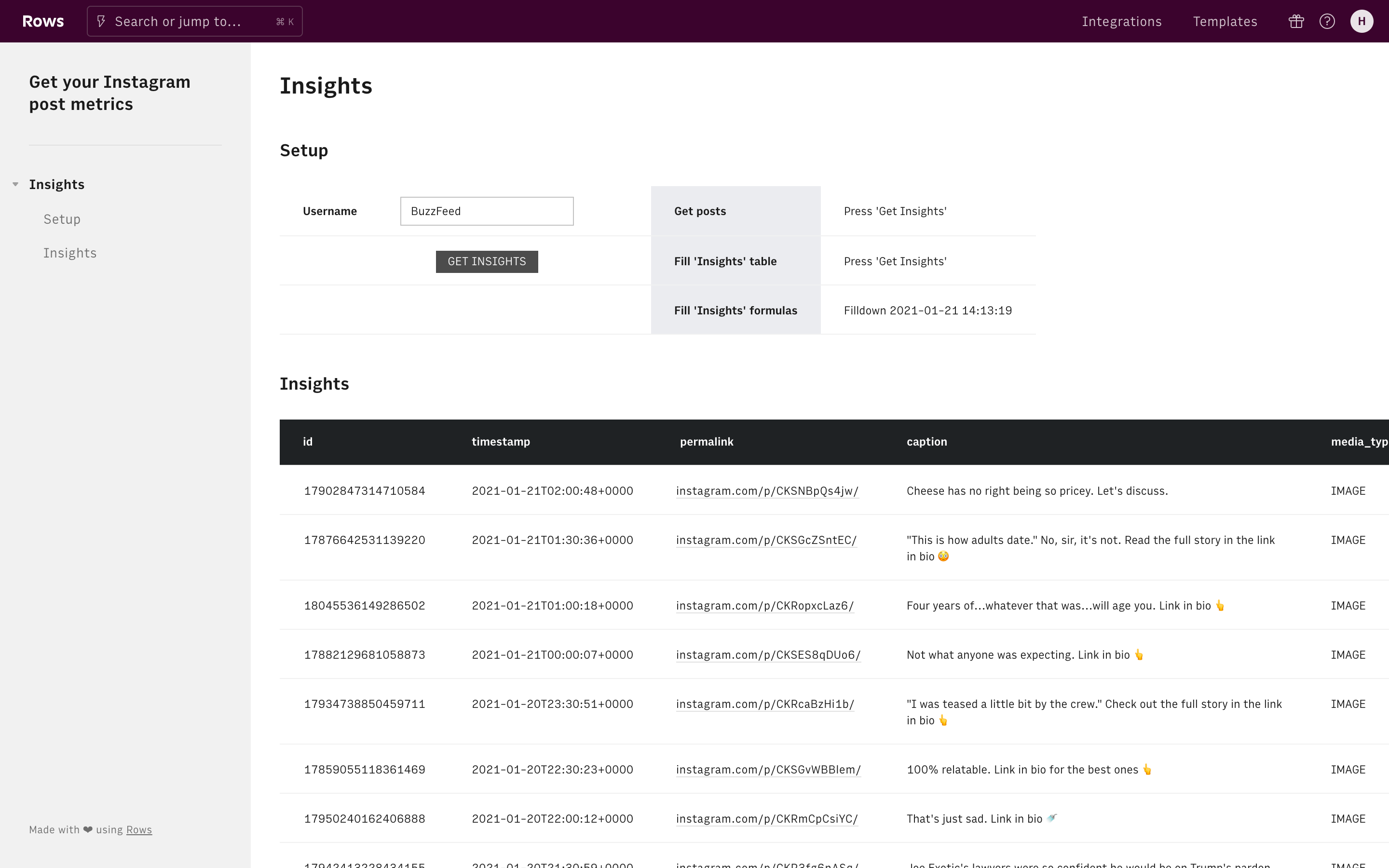
Task: Focus the Username input field
Action: pos(487,211)
